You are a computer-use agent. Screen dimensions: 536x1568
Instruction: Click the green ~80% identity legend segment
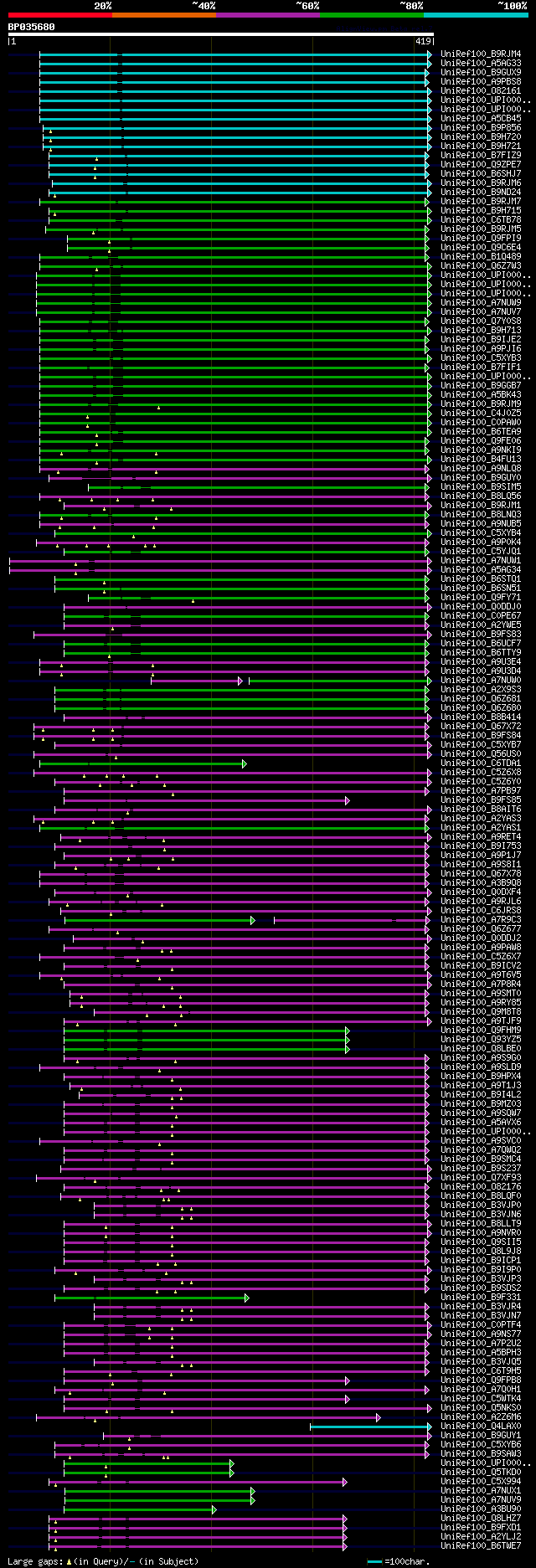point(372,14)
